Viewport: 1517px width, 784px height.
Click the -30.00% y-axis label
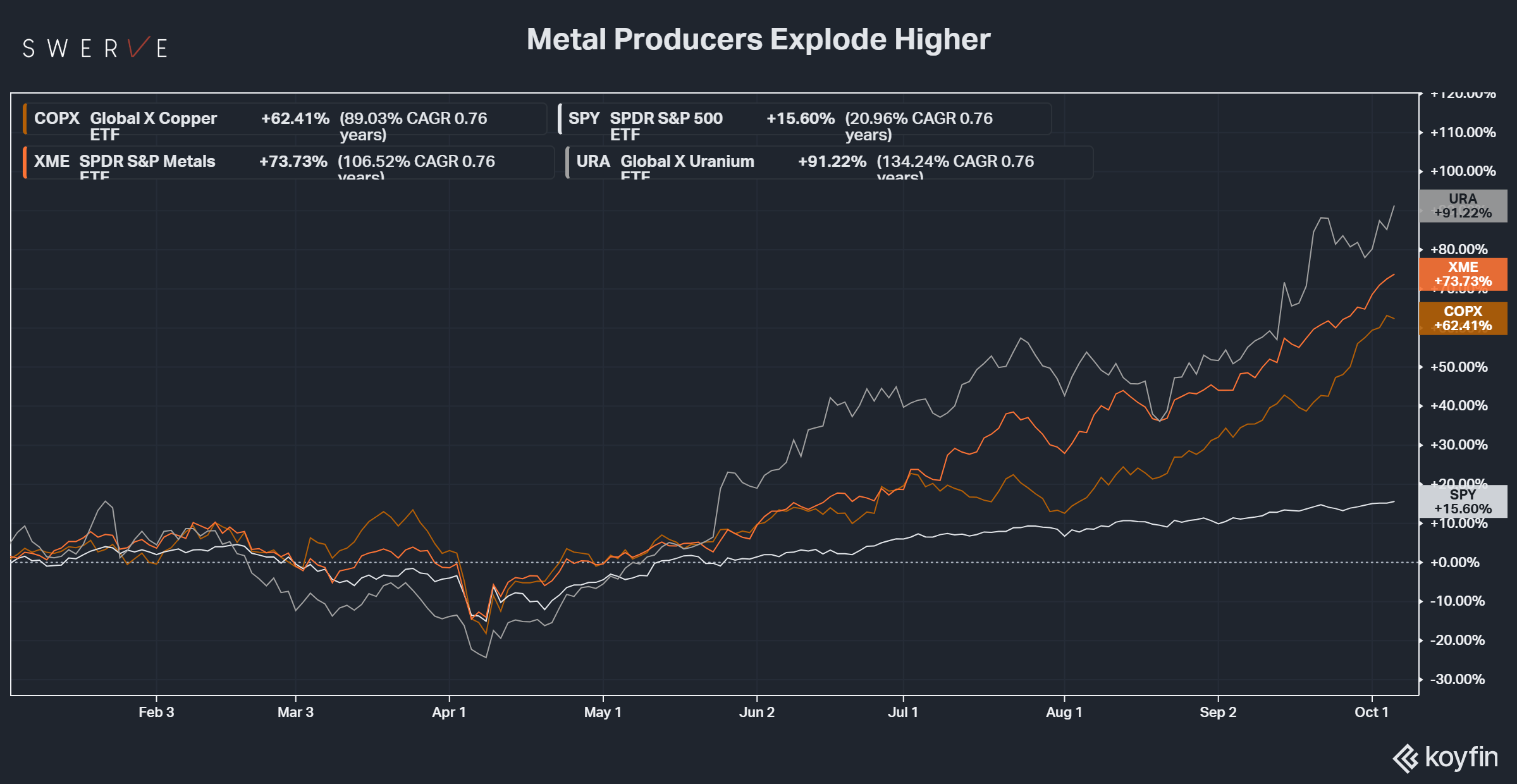1457,679
